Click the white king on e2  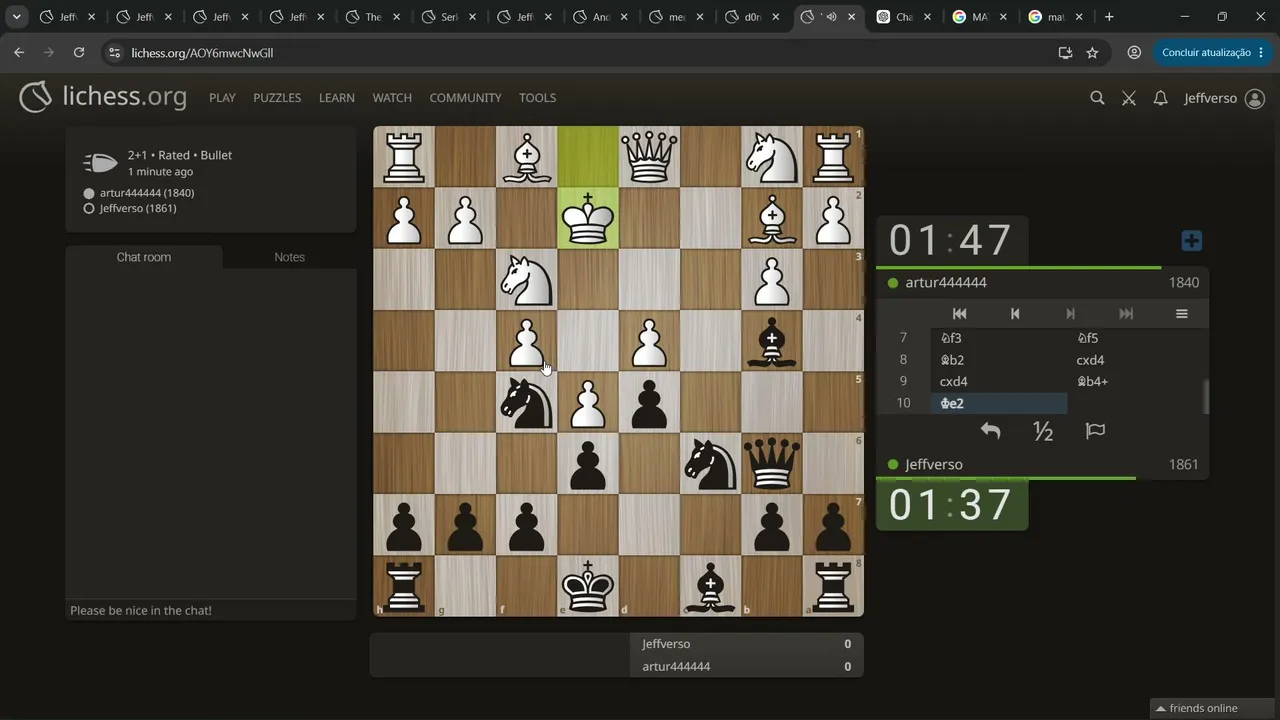coord(588,218)
